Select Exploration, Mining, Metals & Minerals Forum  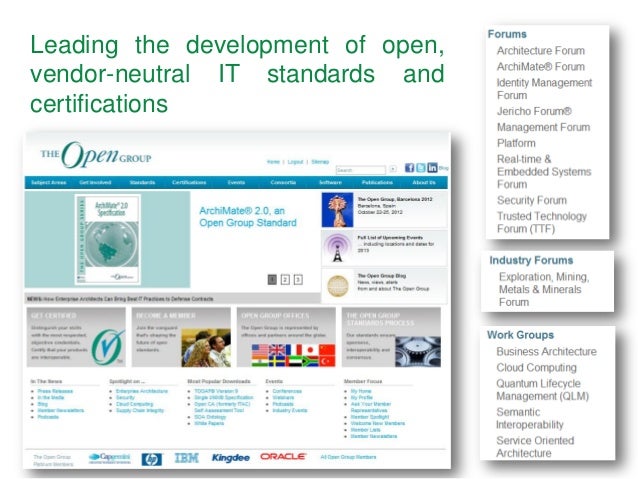coord(544,289)
